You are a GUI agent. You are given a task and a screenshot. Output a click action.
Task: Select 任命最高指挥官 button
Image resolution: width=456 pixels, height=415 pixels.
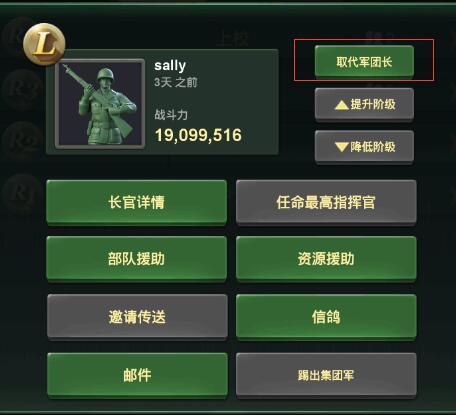click(x=326, y=202)
